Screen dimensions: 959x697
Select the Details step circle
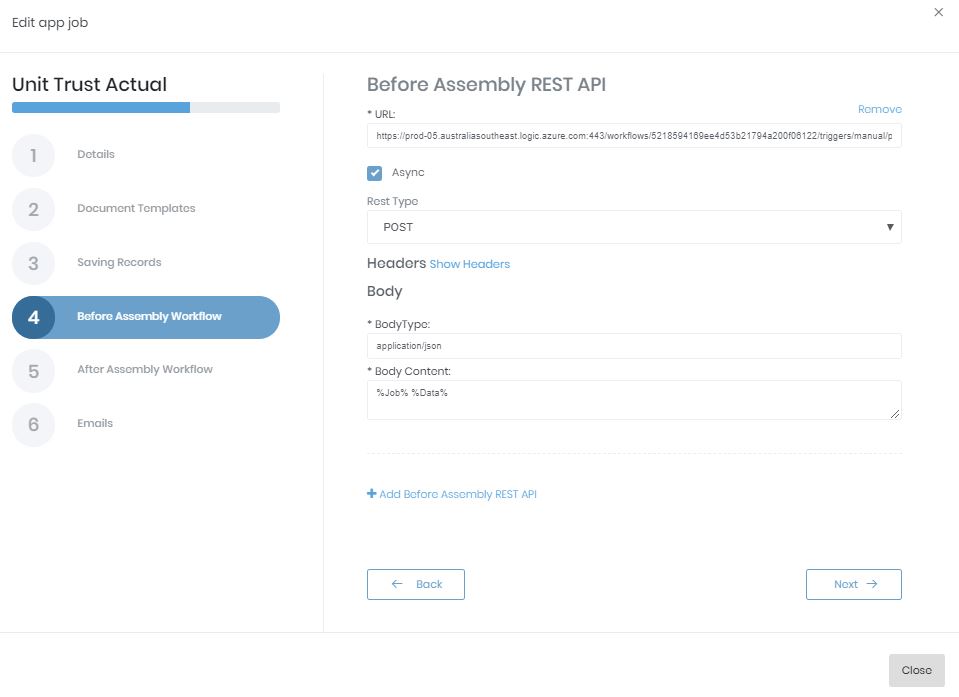point(33,155)
